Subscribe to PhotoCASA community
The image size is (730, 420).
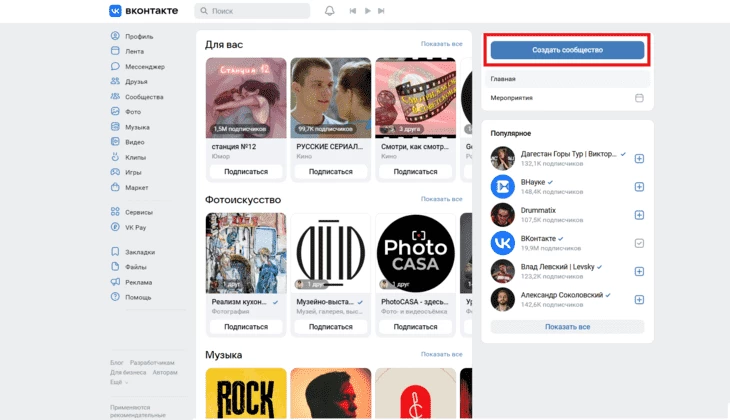415,326
